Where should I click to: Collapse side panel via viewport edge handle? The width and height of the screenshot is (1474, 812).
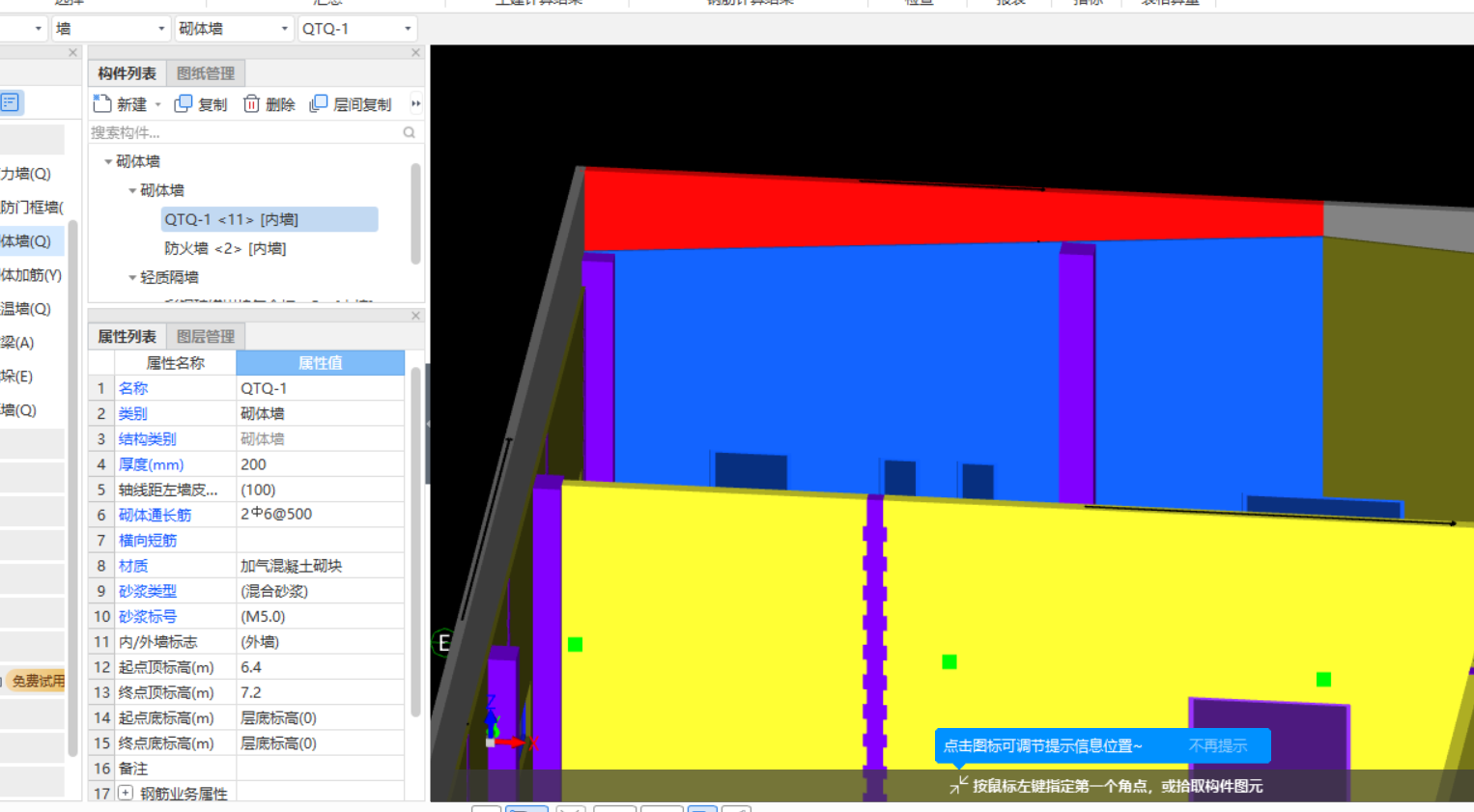pos(428,423)
